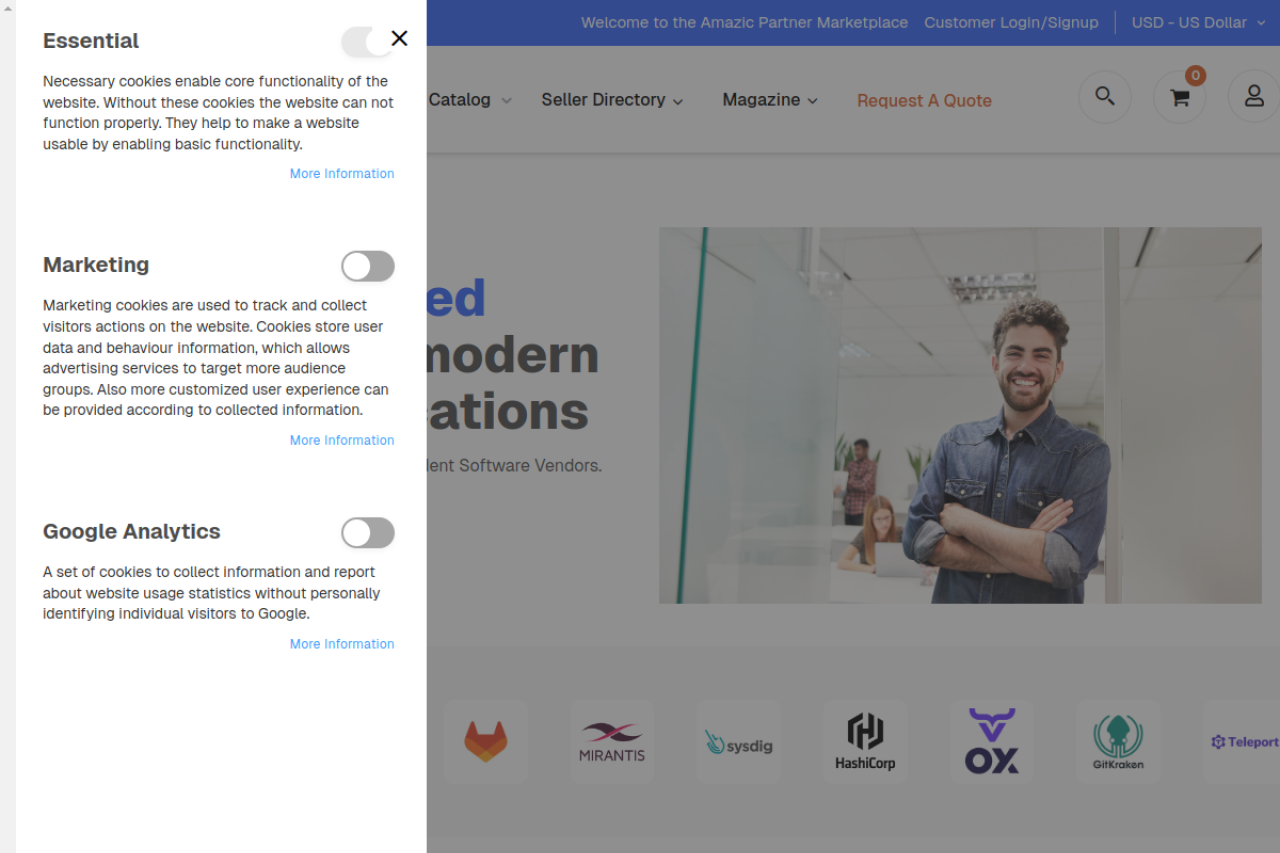This screenshot has height=853, width=1280.
Task: Enable the Google Analytics cookies switch
Action: [368, 533]
